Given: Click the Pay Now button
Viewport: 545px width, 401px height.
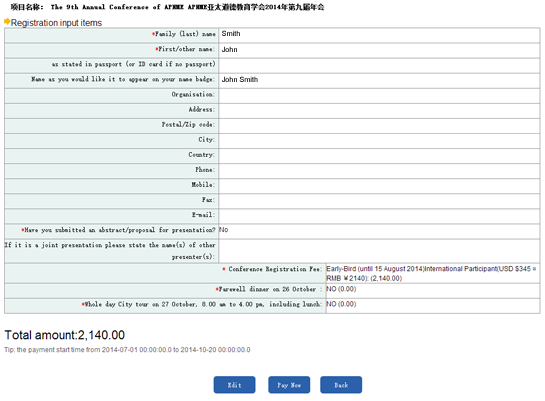Looking at the screenshot, I should click(x=289, y=385).
